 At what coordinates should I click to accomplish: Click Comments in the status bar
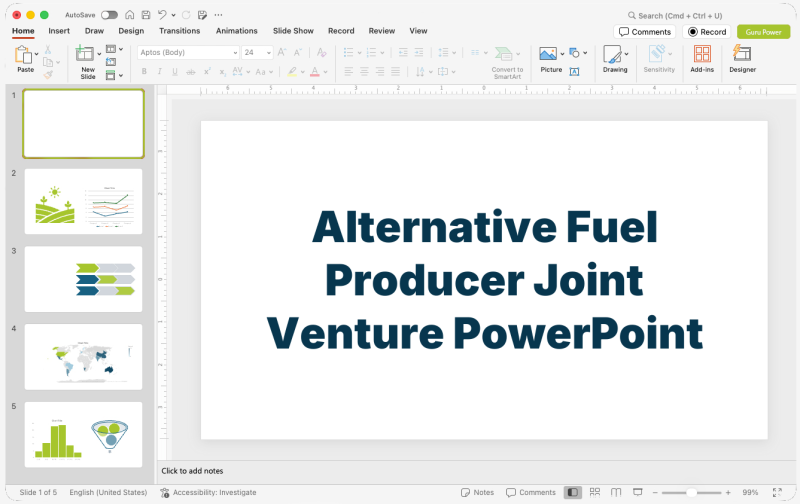(x=531, y=492)
